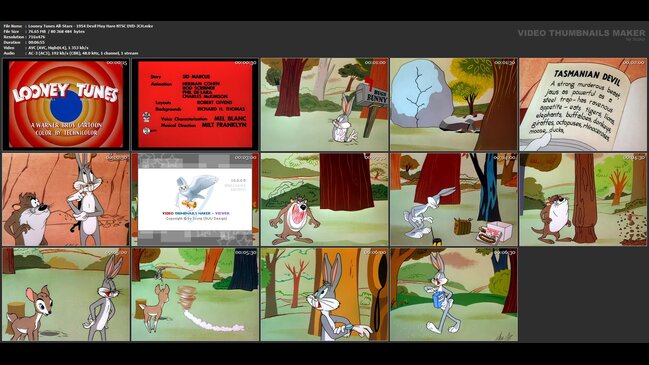
Task: Click the Bugs Bunny mailbox thumbnail
Action: (324, 104)
